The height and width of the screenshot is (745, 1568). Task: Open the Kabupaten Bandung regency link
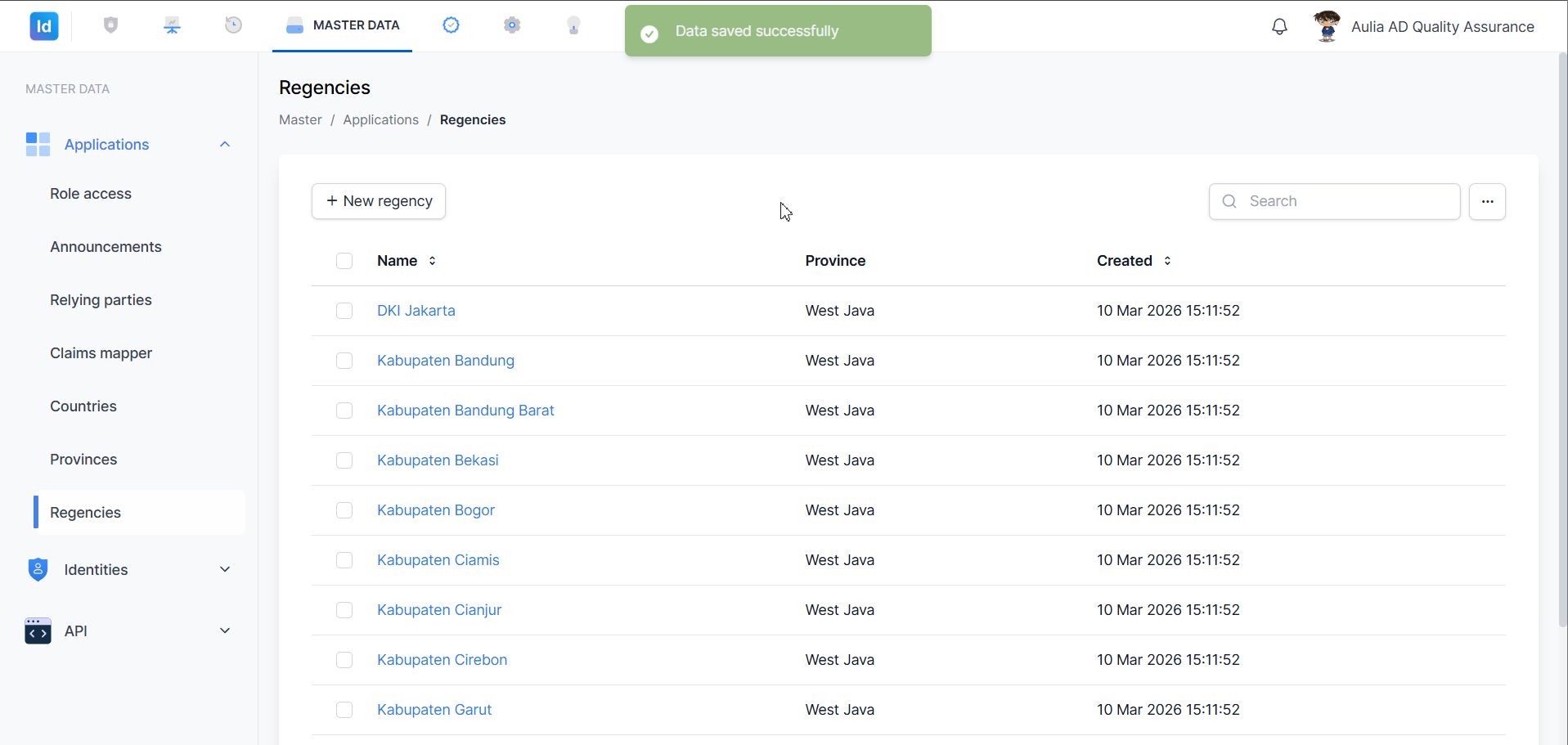point(446,361)
